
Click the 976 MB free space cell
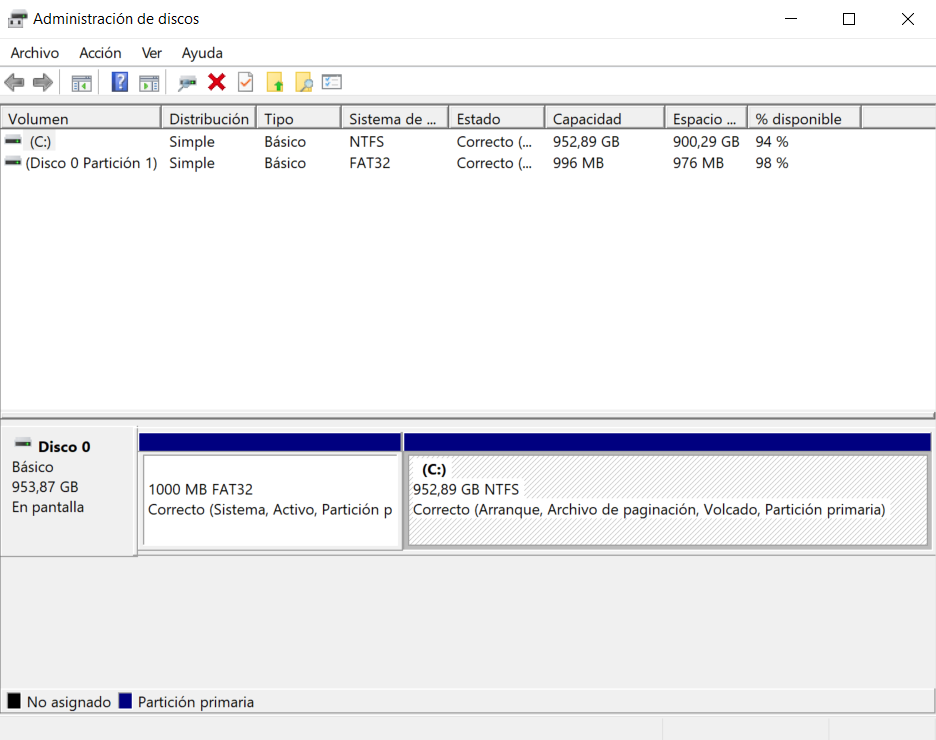point(698,163)
